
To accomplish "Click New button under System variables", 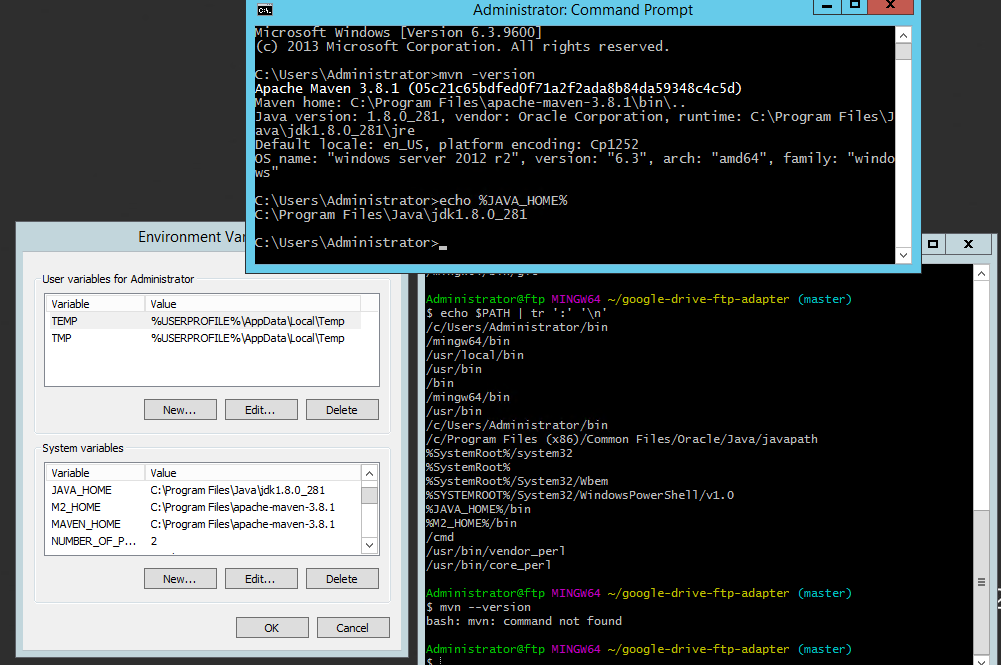I will click(180, 579).
